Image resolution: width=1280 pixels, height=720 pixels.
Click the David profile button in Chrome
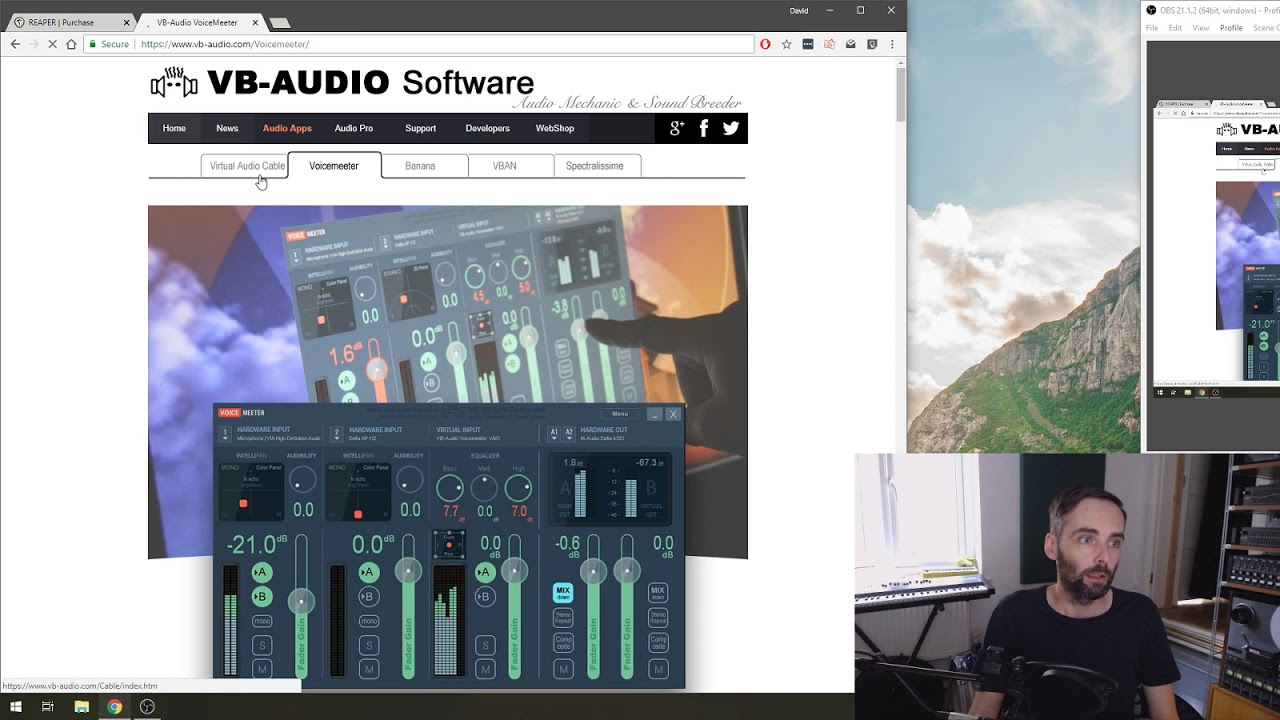click(x=799, y=11)
